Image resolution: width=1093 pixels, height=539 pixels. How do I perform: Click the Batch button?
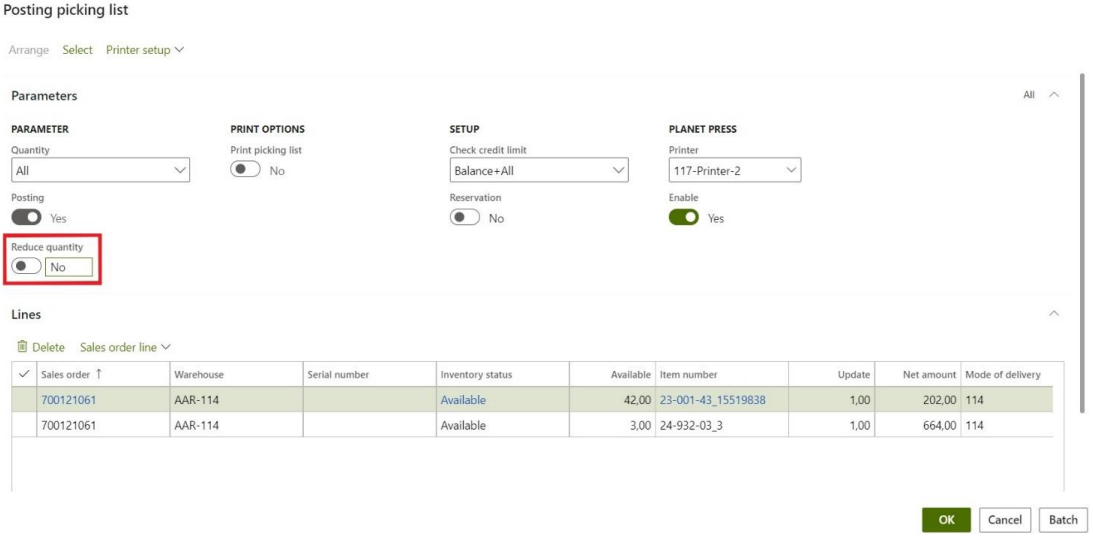coord(1063,519)
